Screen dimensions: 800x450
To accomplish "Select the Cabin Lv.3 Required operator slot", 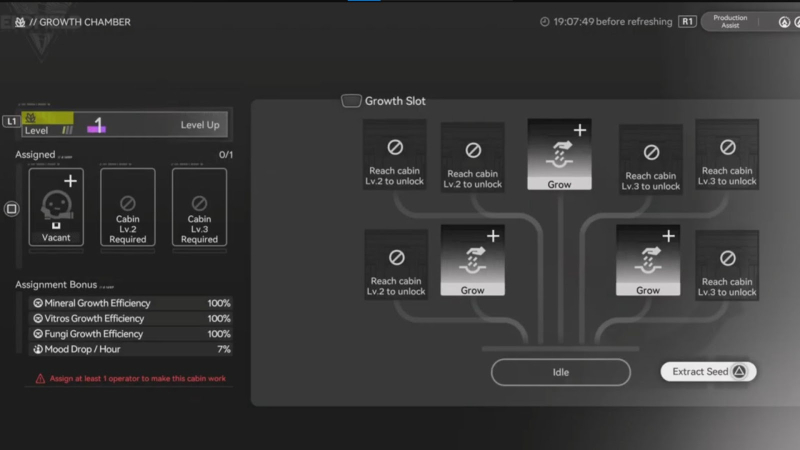I will [199, 207].
